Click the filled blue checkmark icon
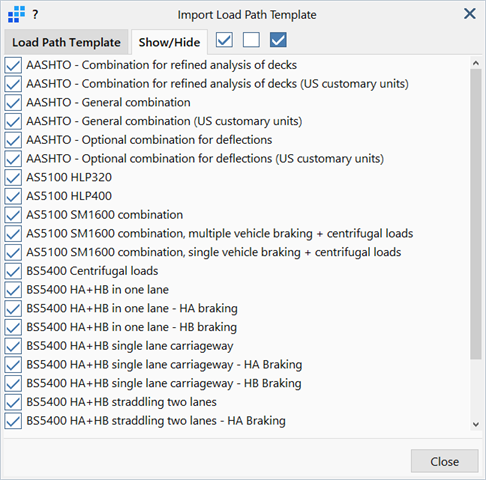The height and width of the screenshot is (480, 486). pyautogui.click(x=278, y=40)
